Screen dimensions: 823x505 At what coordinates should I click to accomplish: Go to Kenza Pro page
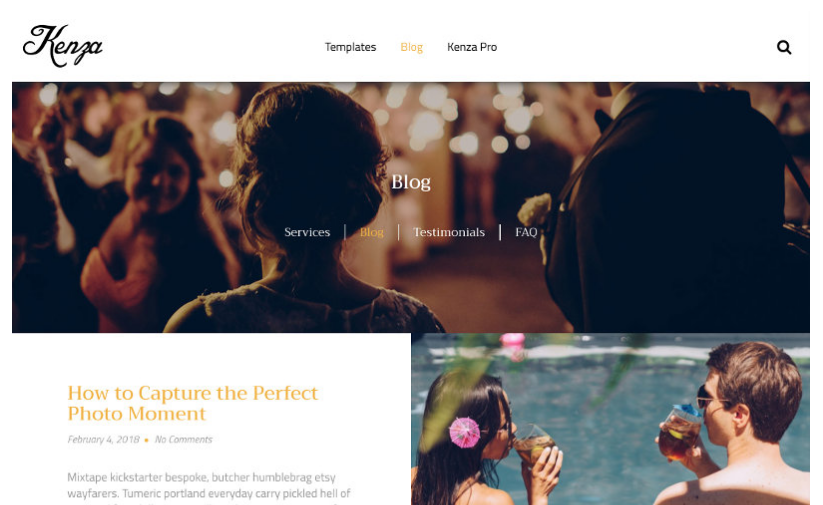click(472, 47)
